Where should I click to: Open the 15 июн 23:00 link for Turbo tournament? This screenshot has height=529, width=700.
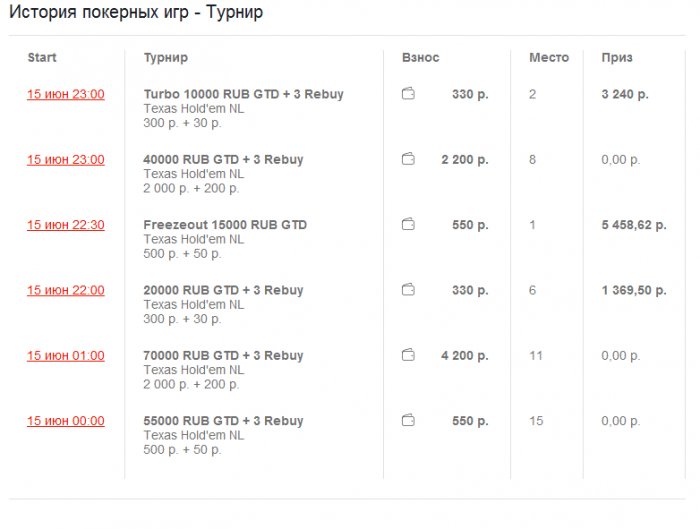[x=66, y=94]
